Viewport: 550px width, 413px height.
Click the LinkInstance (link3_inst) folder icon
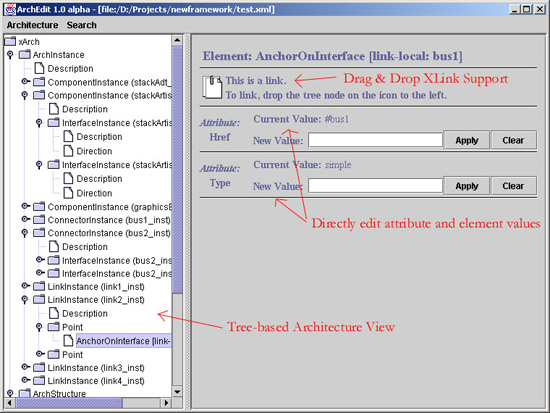click(x=39, y=367)
